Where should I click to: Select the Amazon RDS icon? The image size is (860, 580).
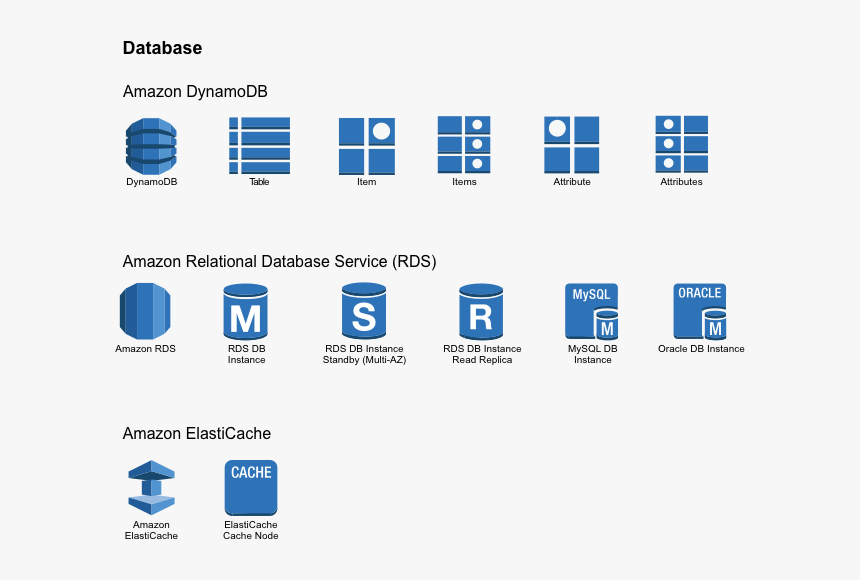[145, 311]
